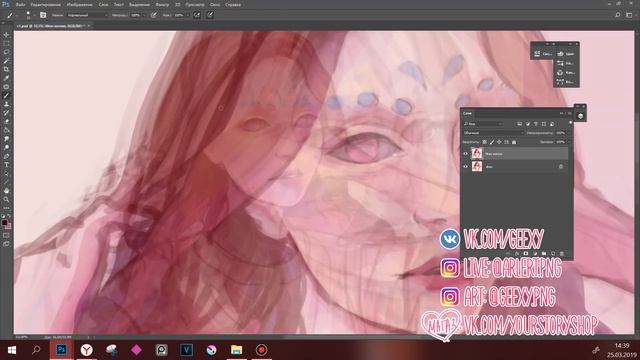Image resolution: width=640 pixels, height=360 pixels.
Task: Select the Brush tool in toolbar
Action: pyautogui.click(x=6, y=95)
